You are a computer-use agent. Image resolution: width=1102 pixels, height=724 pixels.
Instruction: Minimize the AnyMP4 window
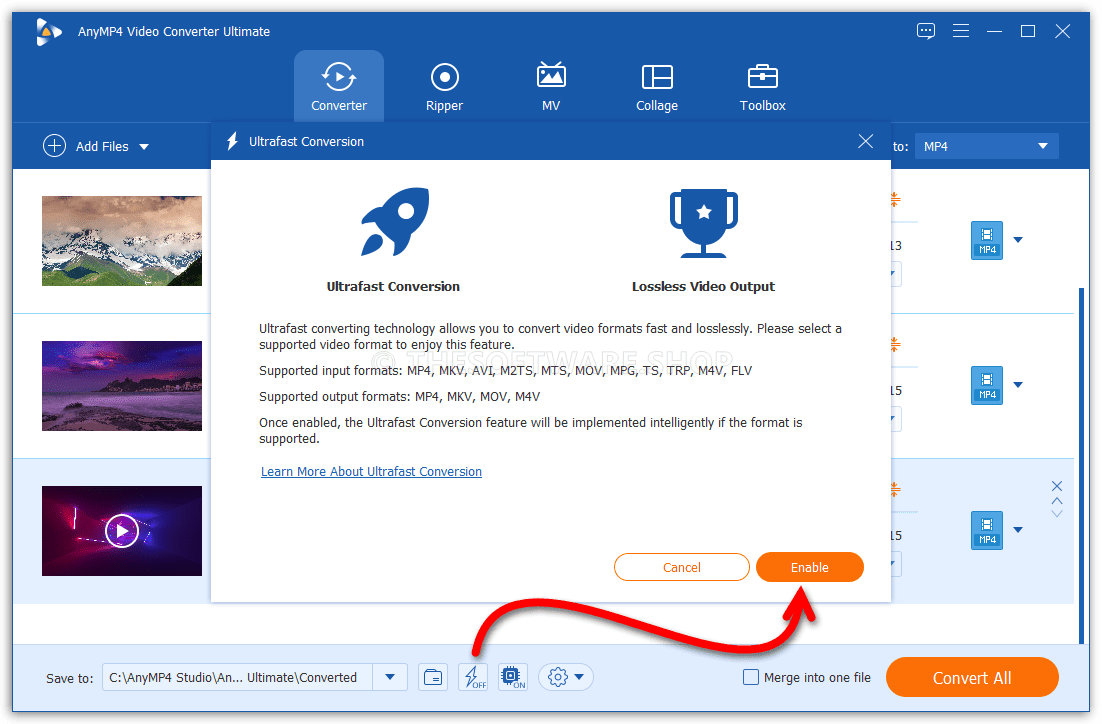pyautogui.click(x=994, y=31)
